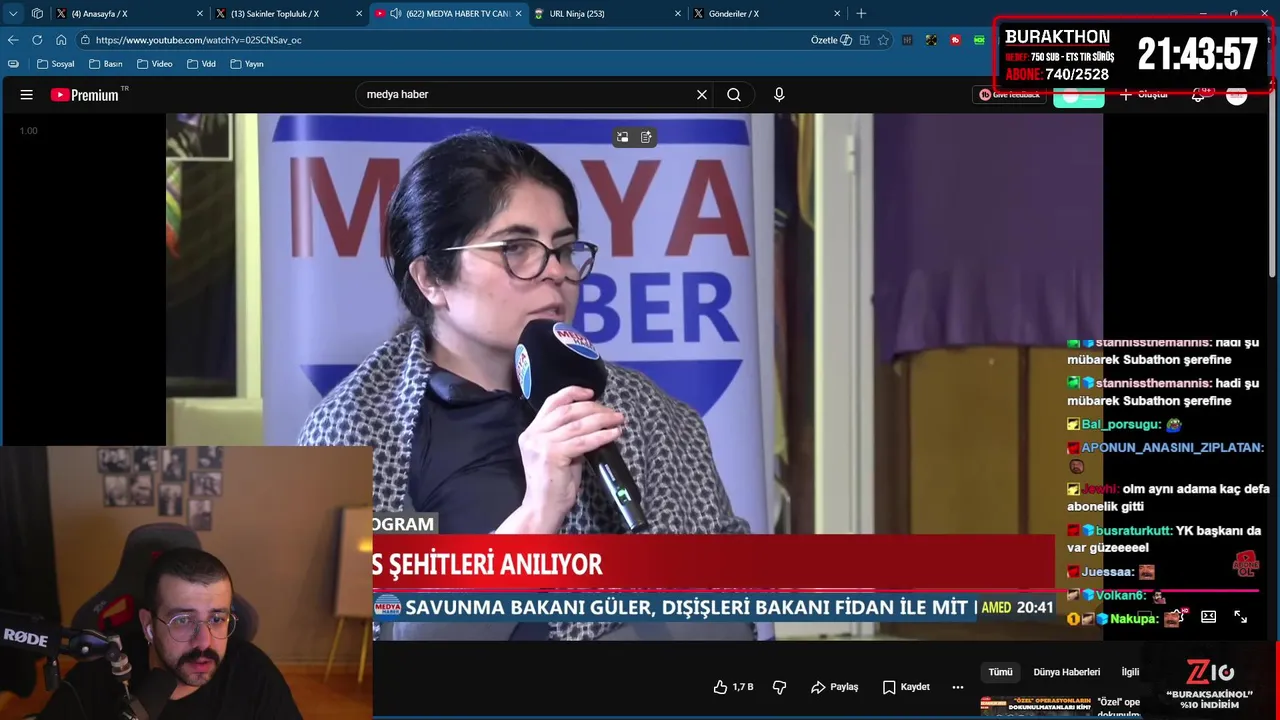This screenshot has height=720, width=1280.
Task: Open YouTube notifications bell
Action: pos(1199,95)
